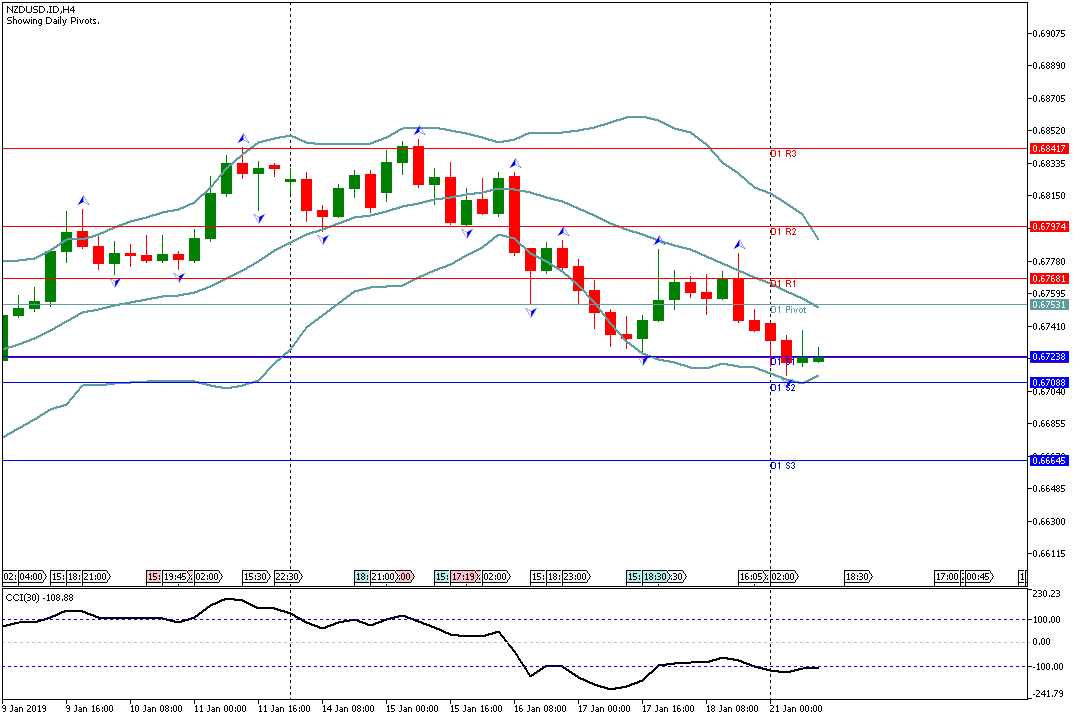
Task: Click the up fractal arrow above the 18 Jan candle
Action: pyautogui.click(x=739, y=244)
